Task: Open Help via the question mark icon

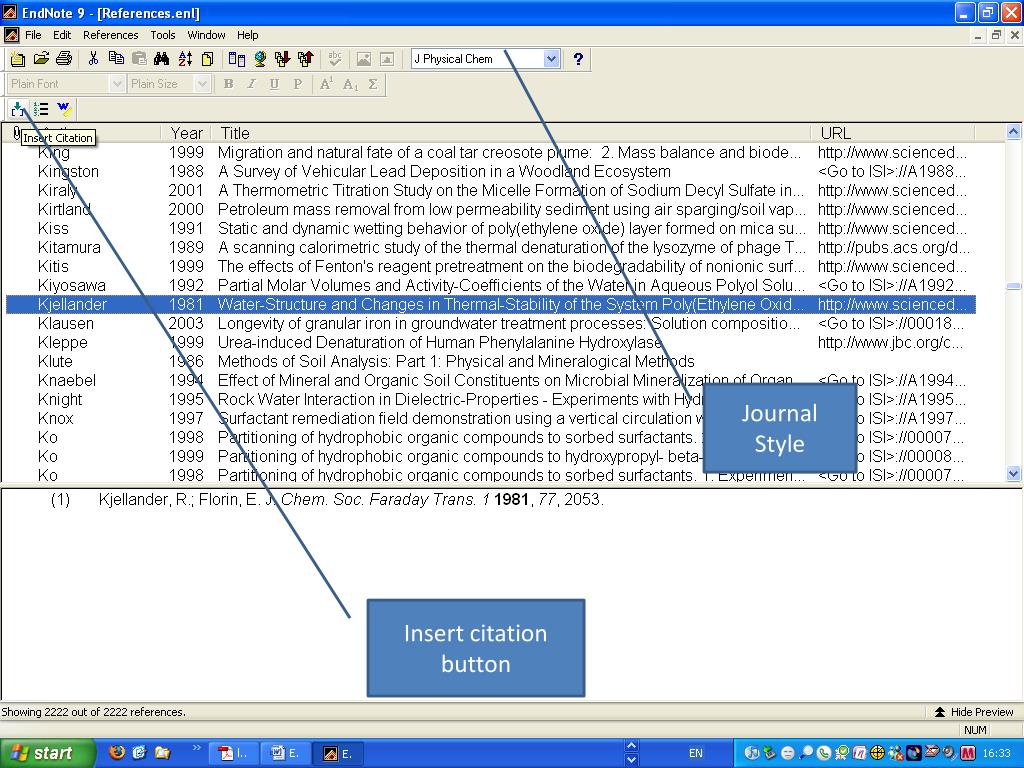Action: (578, 59)
